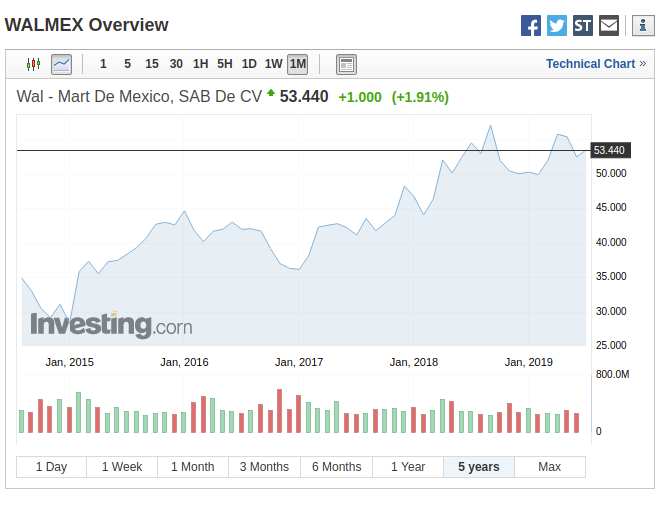
Task: Open the Technical Chart link
Action: [x=596, y=64]
